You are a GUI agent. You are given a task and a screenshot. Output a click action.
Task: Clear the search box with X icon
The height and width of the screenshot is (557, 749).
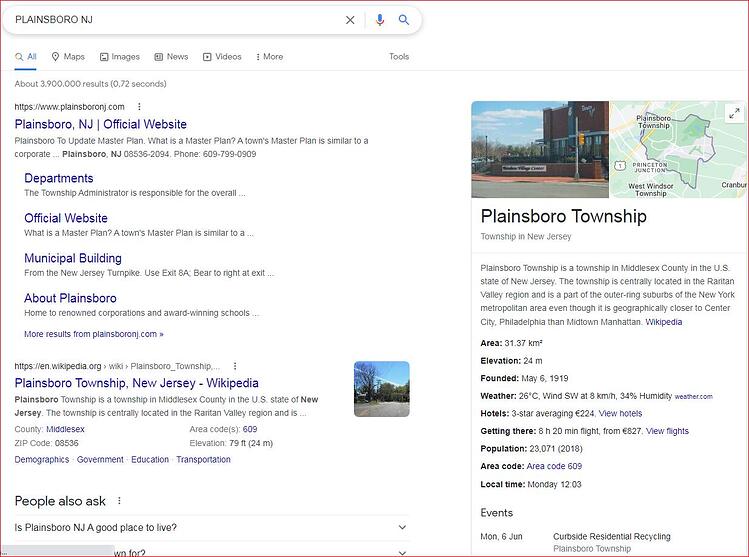[x=350, y=20]
